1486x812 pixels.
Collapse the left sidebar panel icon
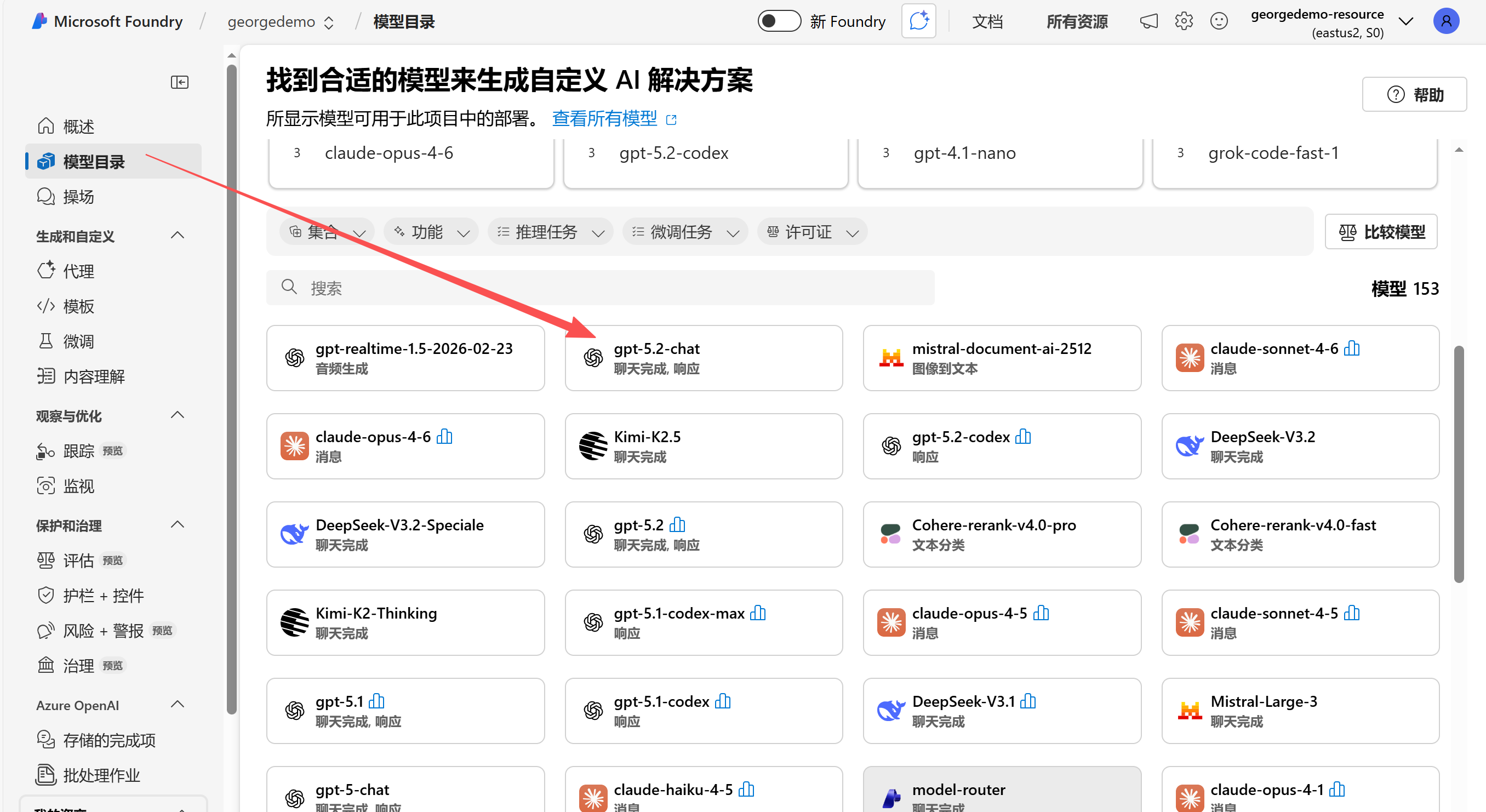pos(179,82)
